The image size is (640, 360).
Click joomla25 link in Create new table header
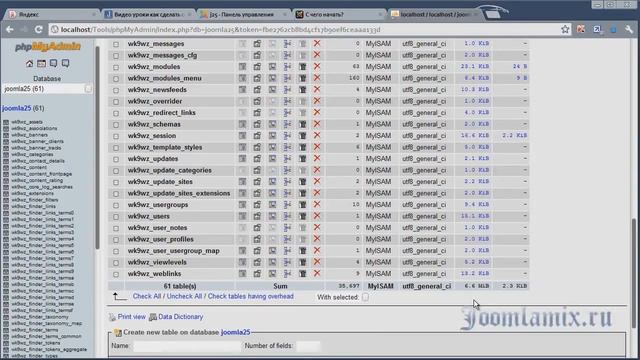coord(236,332)
